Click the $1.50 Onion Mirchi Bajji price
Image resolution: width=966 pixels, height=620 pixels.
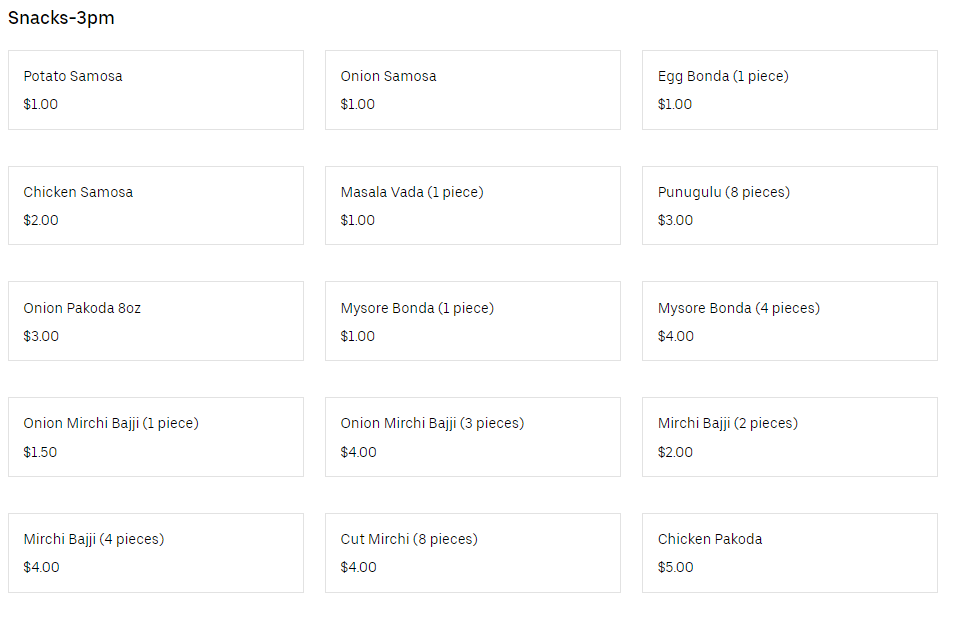click(x=40, y=452)
